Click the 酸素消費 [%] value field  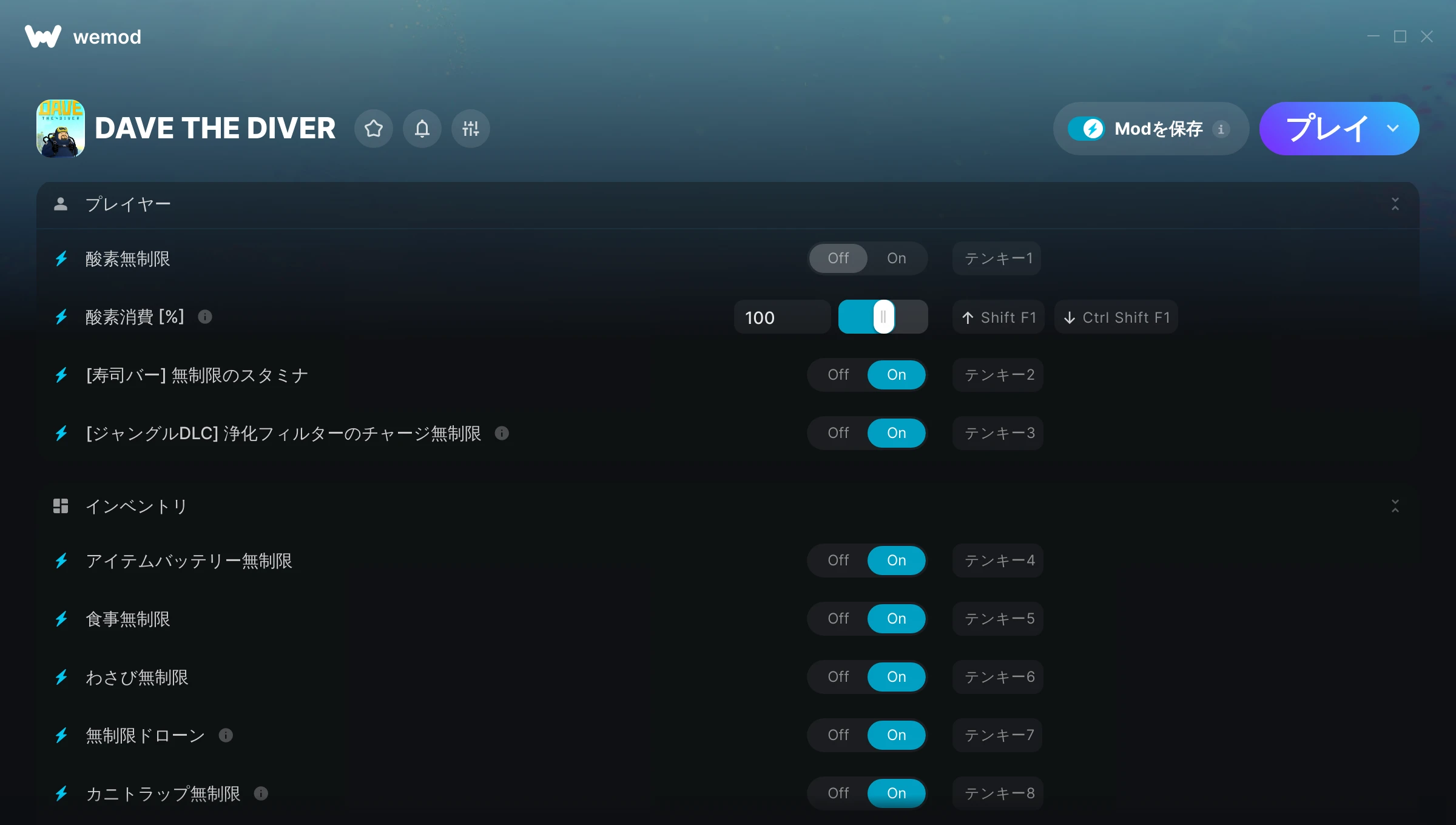click(x=783, y=317)
